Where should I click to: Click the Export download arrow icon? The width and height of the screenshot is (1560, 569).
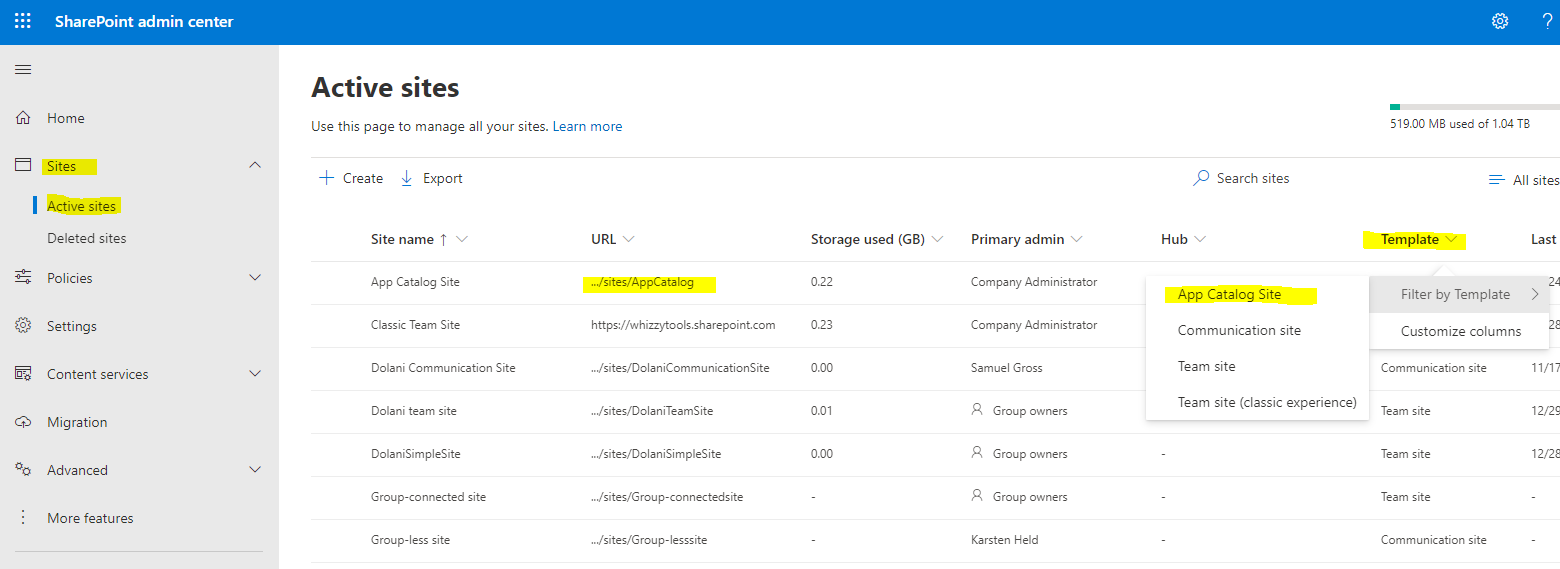[x=407, y=178]
